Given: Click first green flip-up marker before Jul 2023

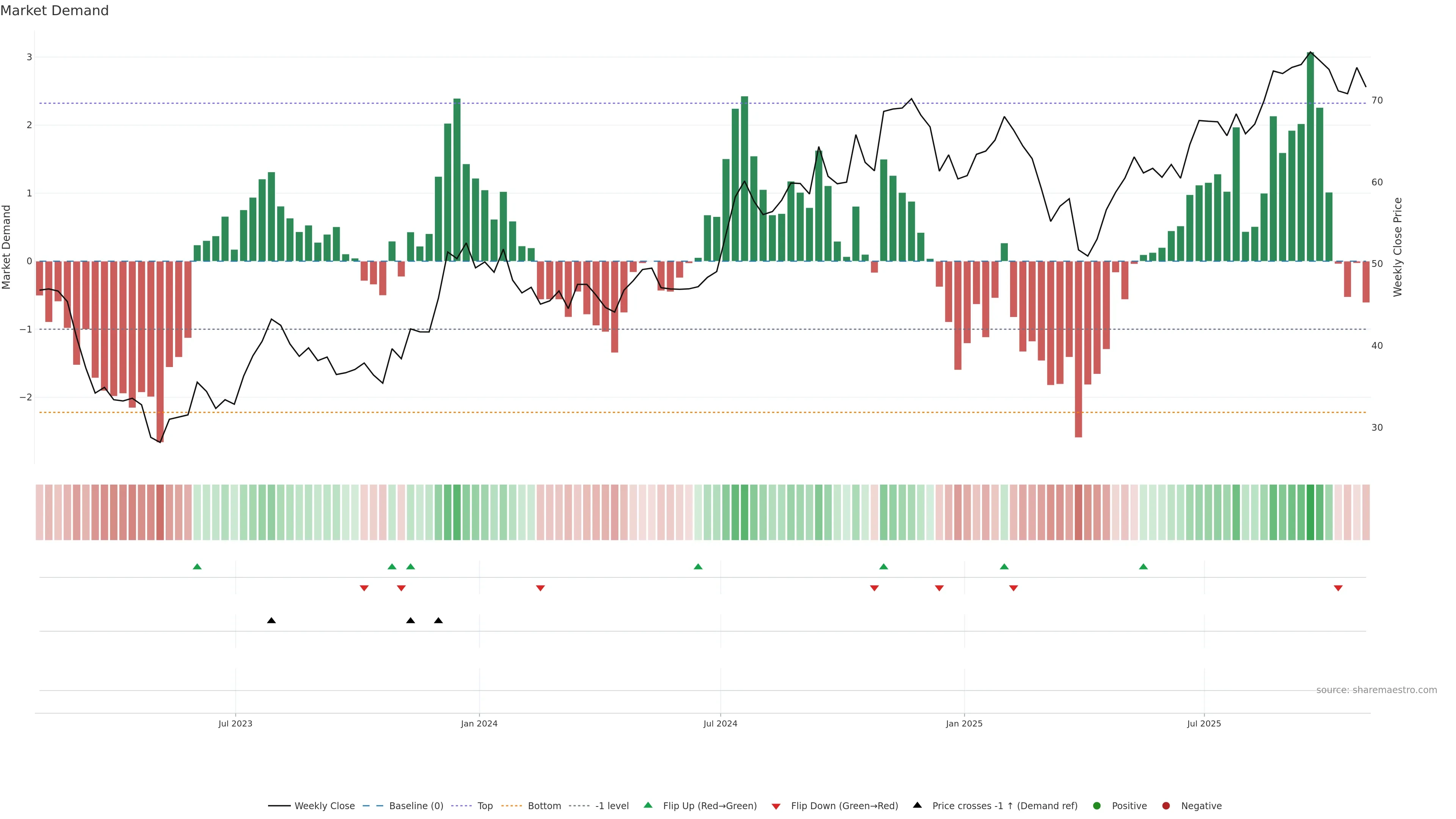Looking at the screenshot, I should coord(197,566).
